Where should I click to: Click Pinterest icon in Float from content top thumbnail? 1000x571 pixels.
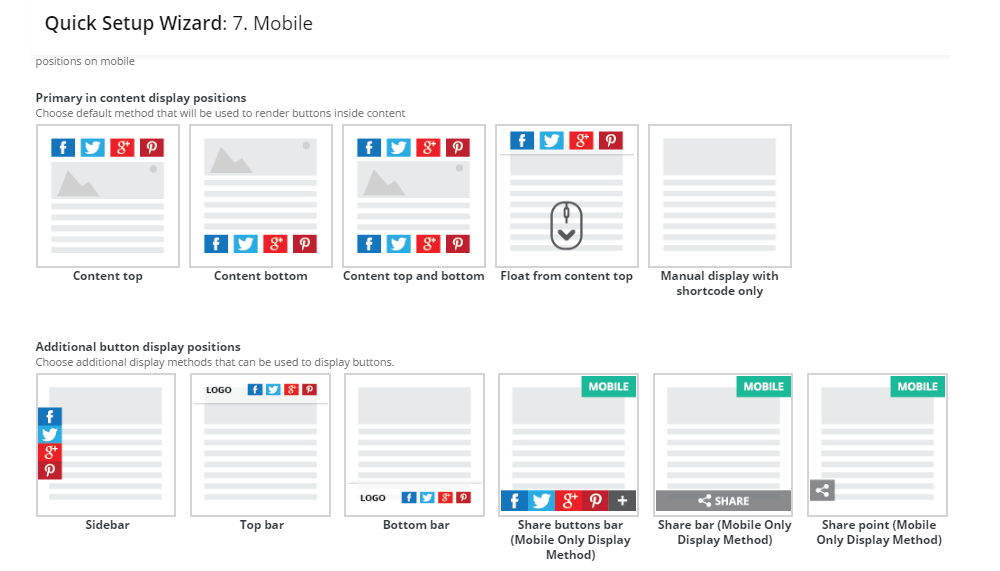(611, 140)
